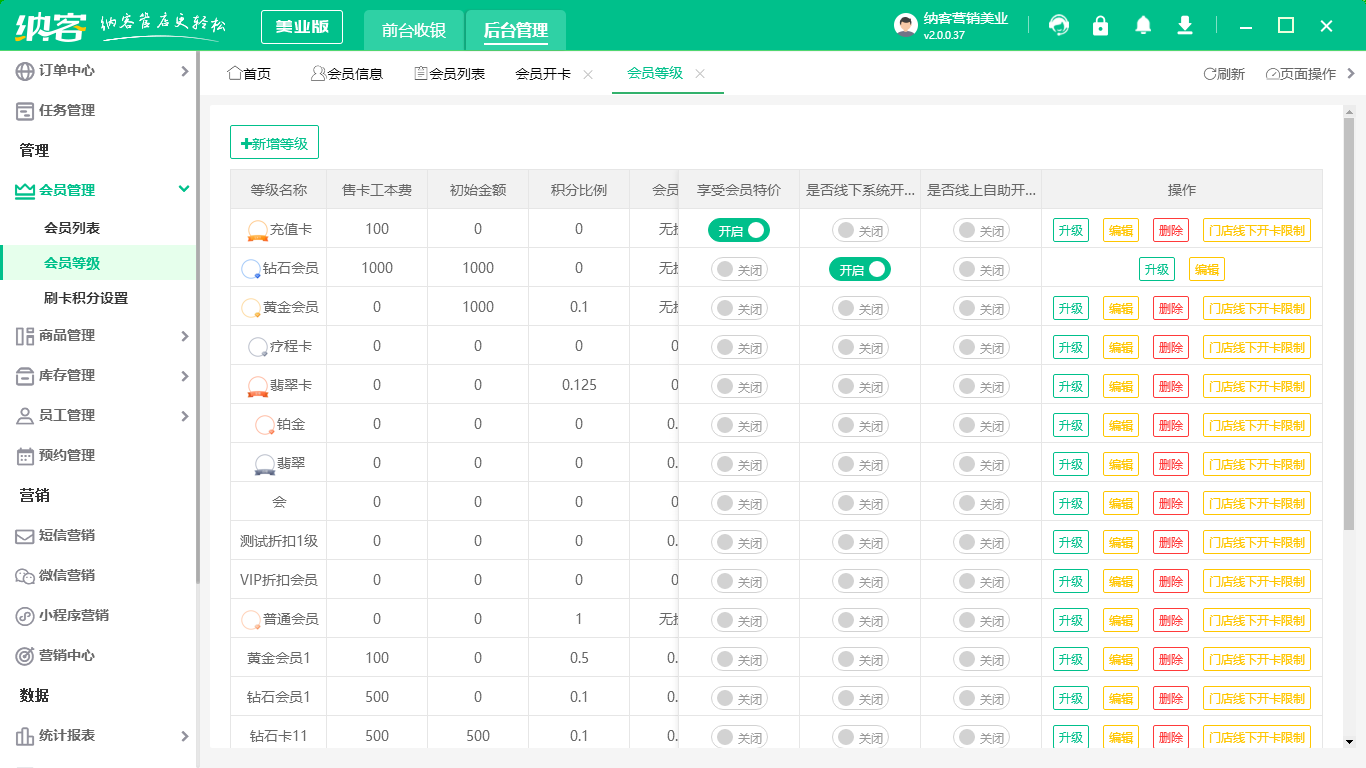Switch to 前台收银 top tab
Screen dimensions: 1366x768
(x=414, y=30)
